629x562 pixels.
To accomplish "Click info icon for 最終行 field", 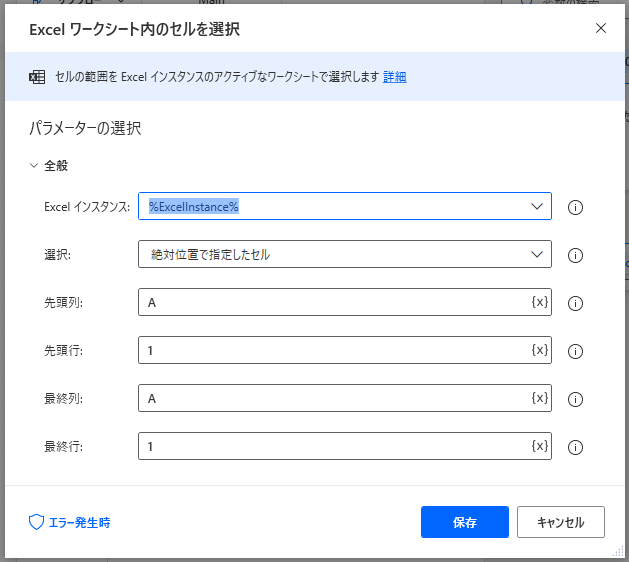I will 575,447.
